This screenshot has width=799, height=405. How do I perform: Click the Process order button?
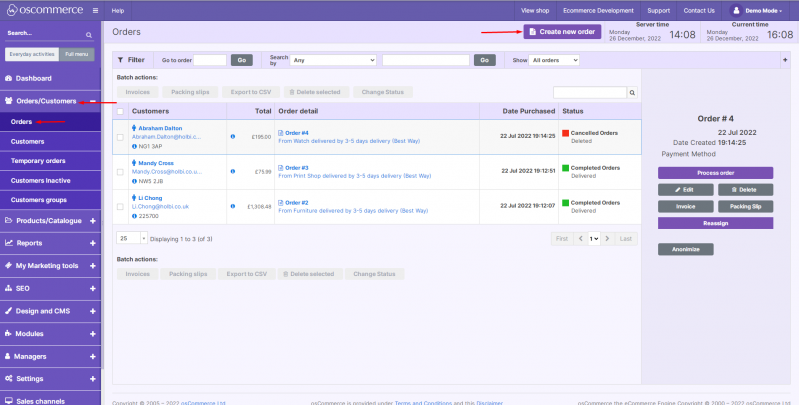pyautogui.click(x=715, y=173)
